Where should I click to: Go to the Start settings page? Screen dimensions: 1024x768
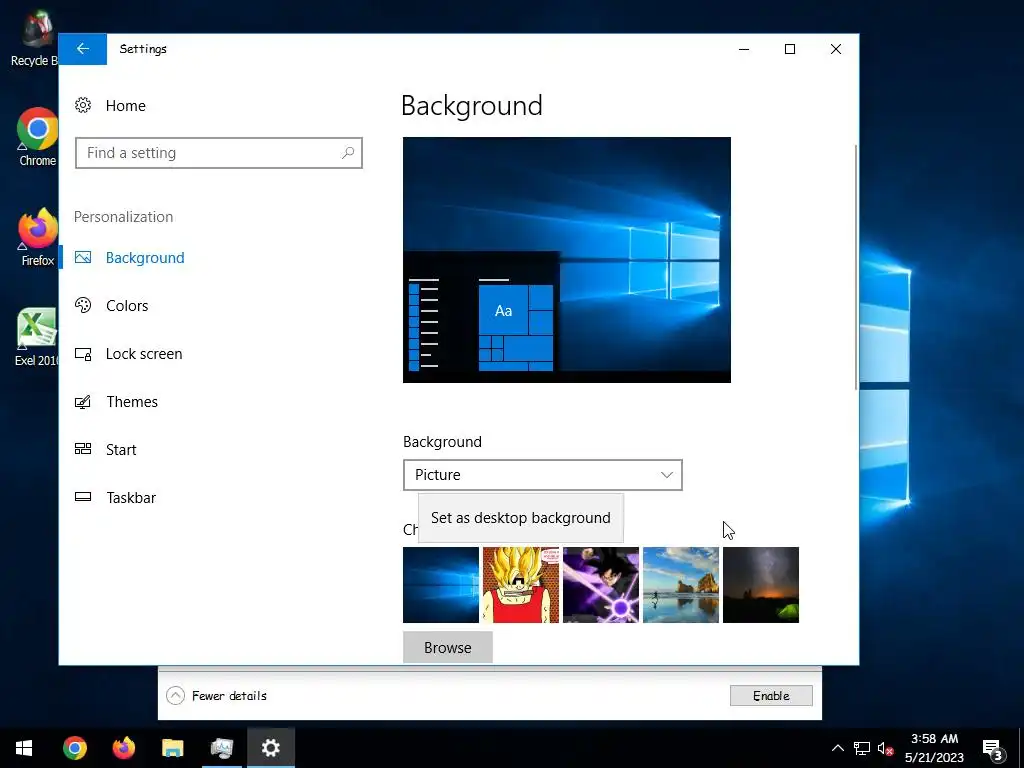(x=121, y=450)
